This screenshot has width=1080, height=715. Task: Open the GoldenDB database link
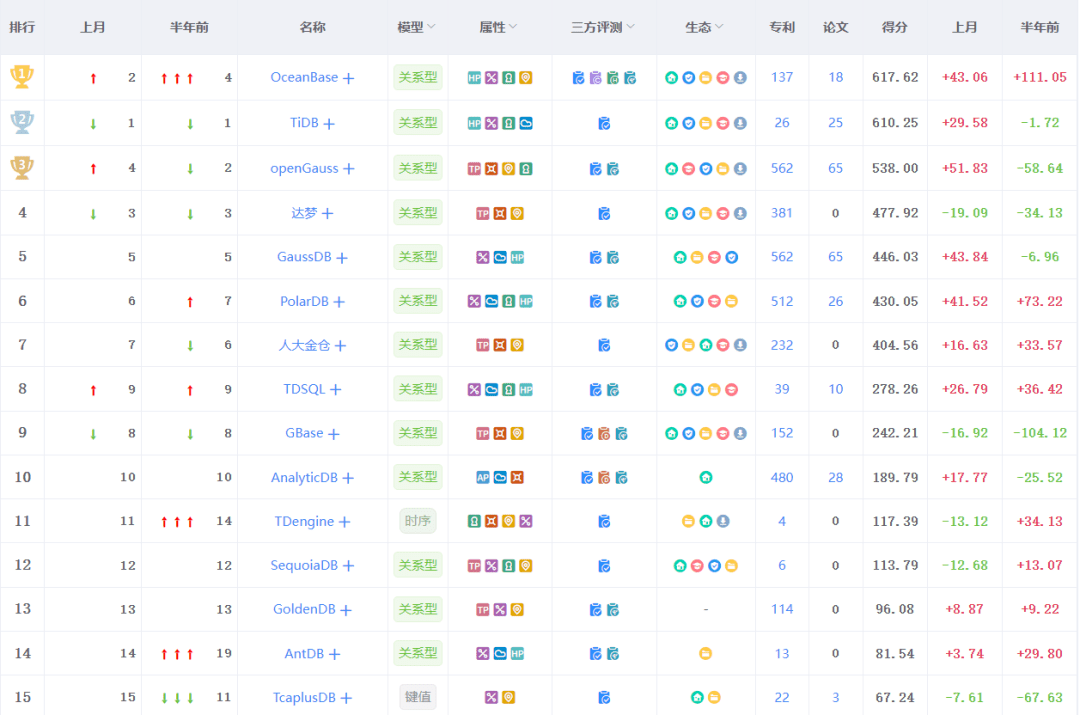(304, 609)
